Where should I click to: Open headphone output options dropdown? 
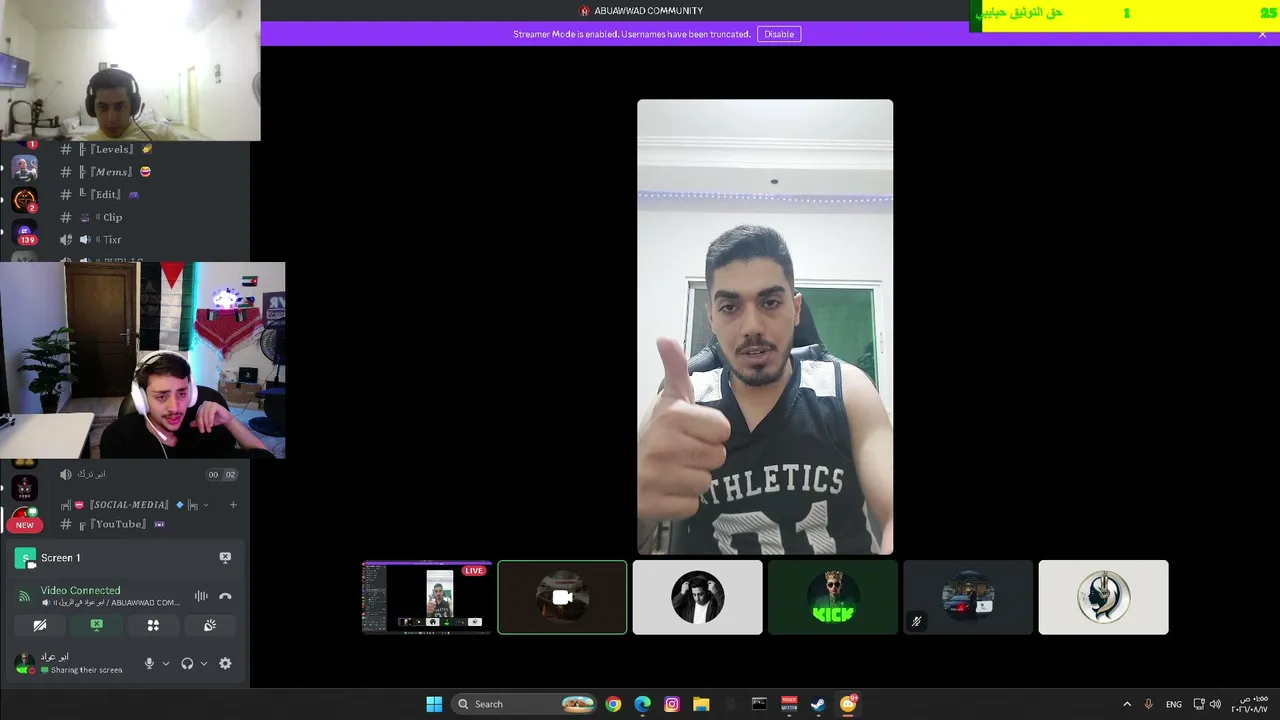pos(204,663)
